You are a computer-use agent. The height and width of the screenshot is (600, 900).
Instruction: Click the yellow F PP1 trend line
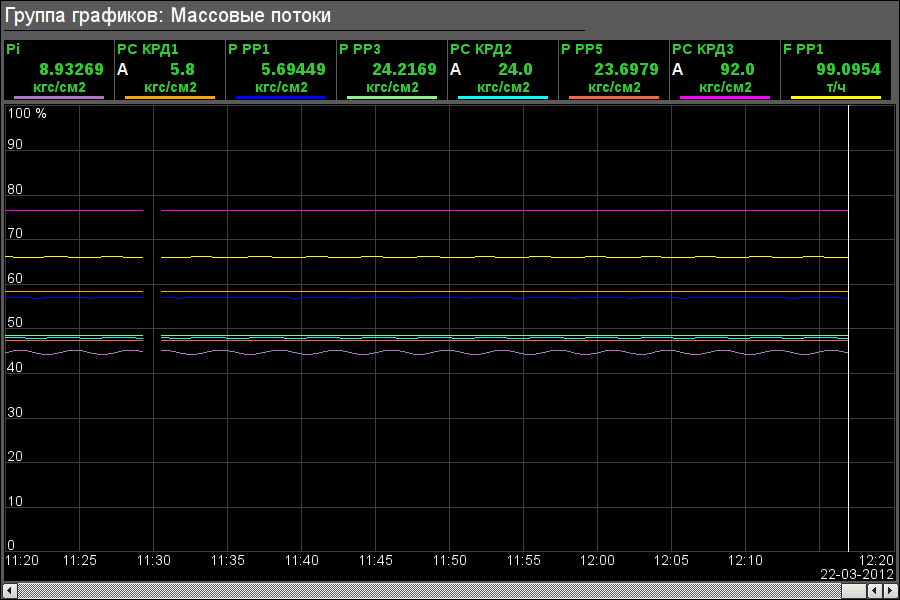click(500, 257)
